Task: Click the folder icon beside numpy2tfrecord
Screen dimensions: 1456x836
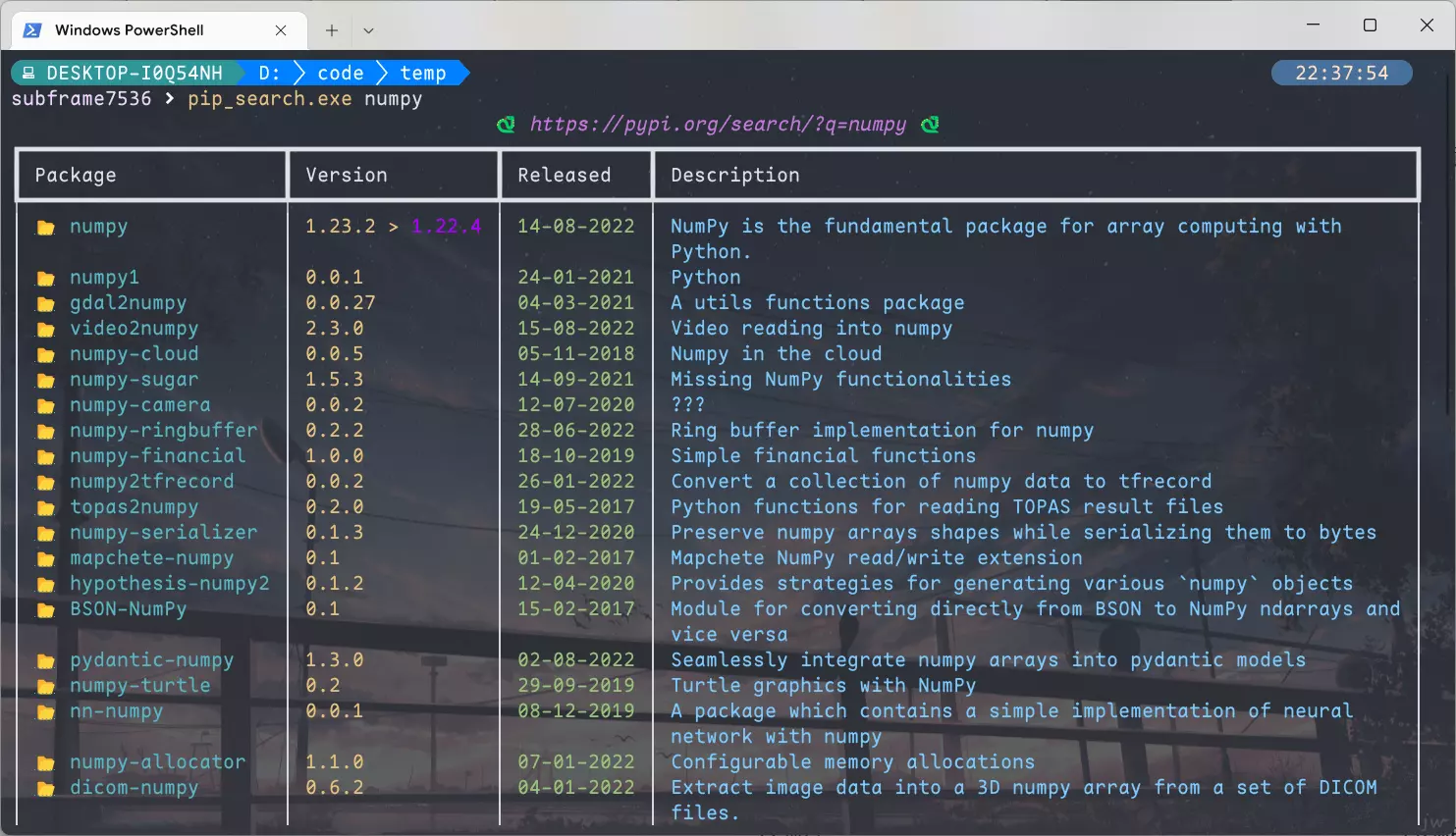Action: coord(45,483)
